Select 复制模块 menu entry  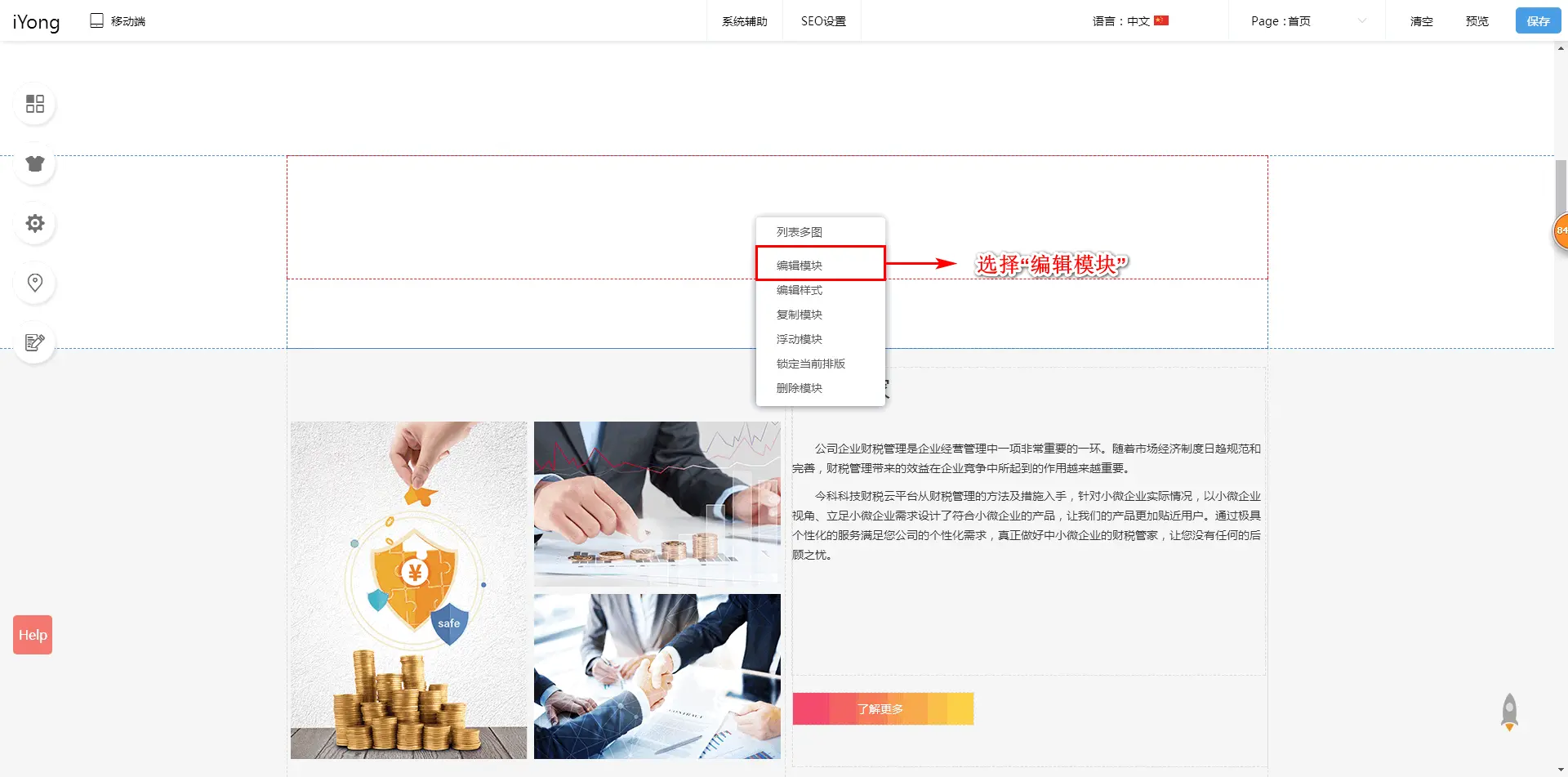click(800, 315)
